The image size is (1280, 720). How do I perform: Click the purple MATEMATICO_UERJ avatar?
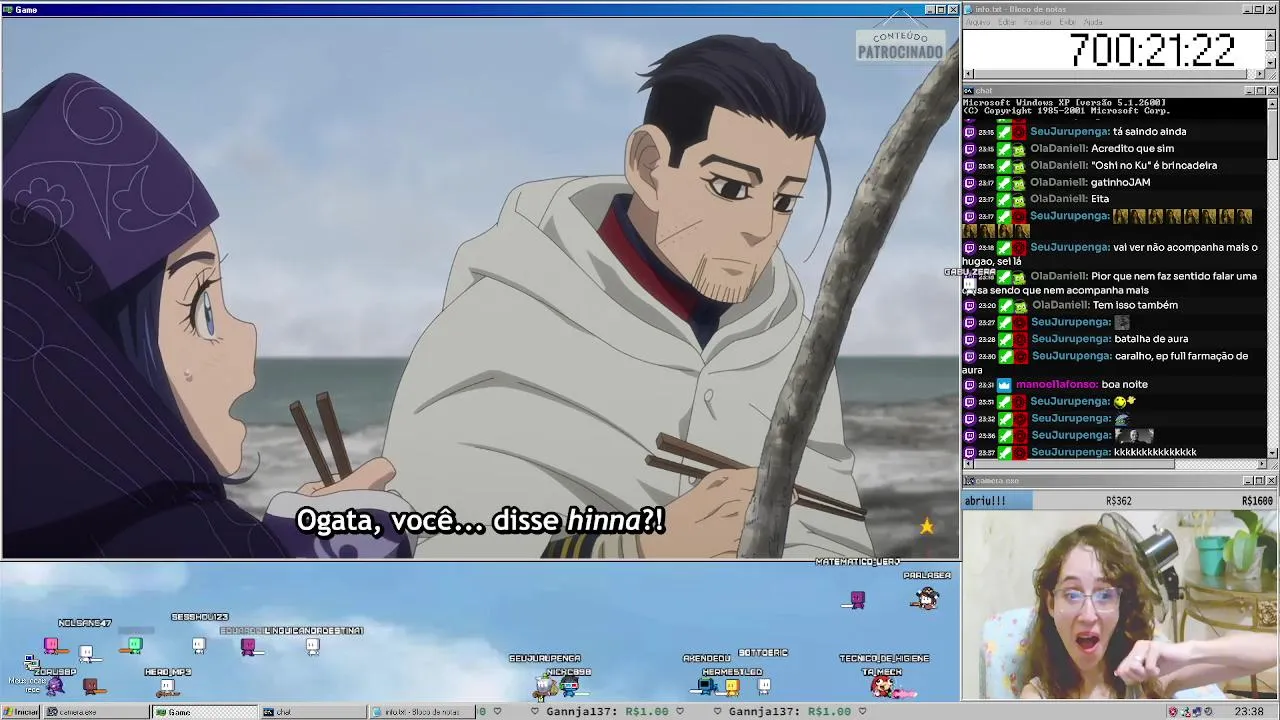point(857,599)
